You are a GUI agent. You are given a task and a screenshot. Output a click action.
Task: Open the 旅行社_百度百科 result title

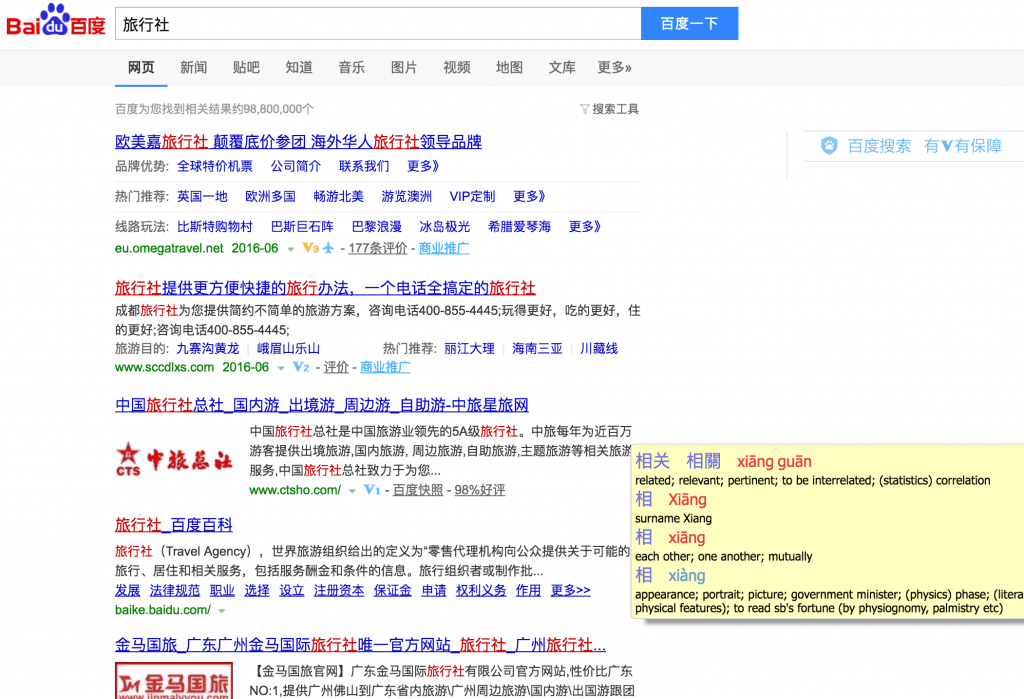(174, 525)
